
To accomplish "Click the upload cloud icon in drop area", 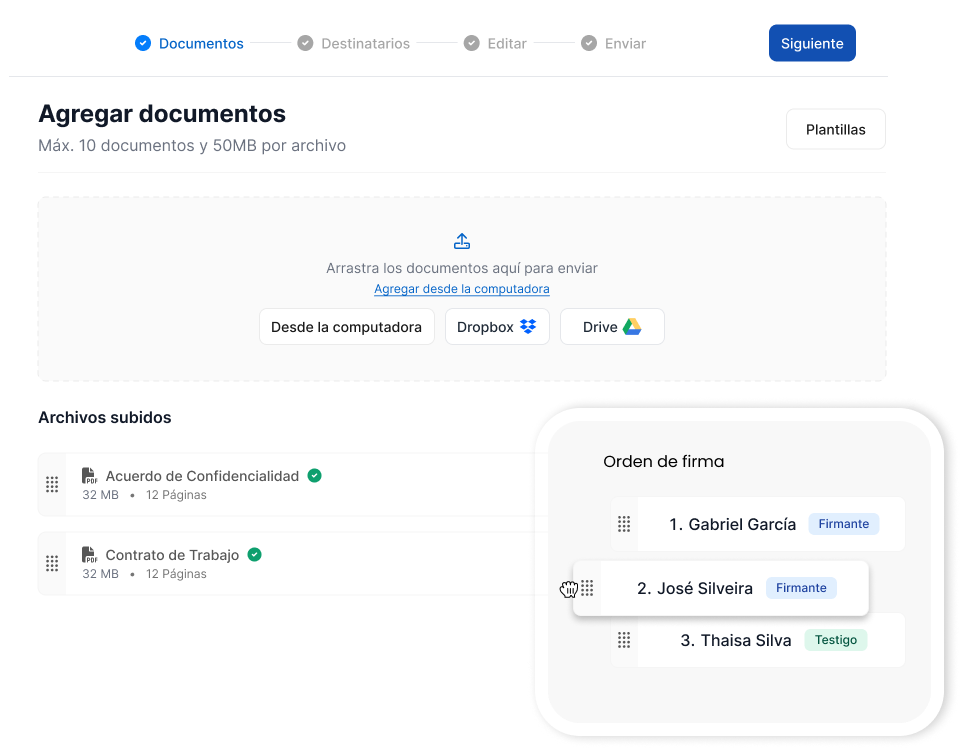I will pyautogui.click(x=461, y=240).
